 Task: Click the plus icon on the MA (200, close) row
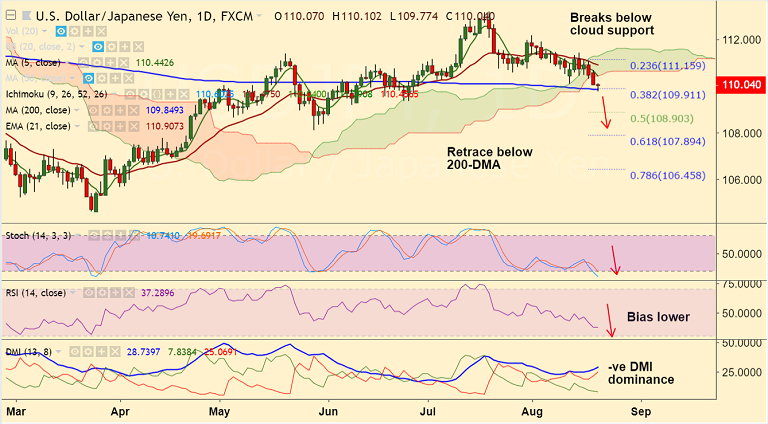(120, 111)
